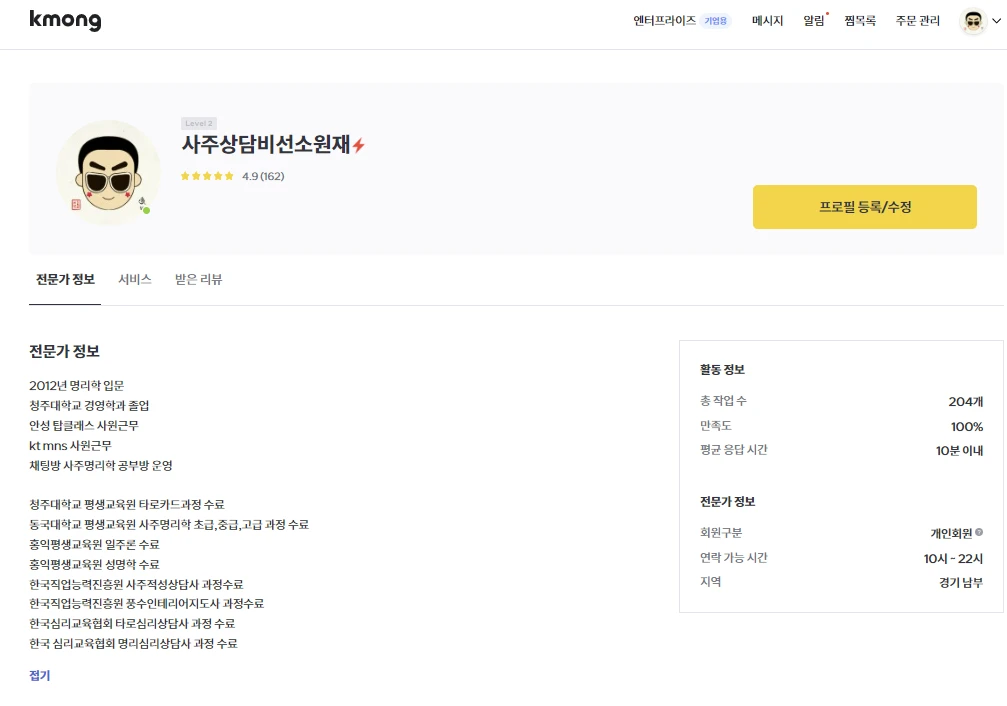Click the 프로필 등록/수정 button
Viewport: 1007px width, 706px height.
point(864,206)
